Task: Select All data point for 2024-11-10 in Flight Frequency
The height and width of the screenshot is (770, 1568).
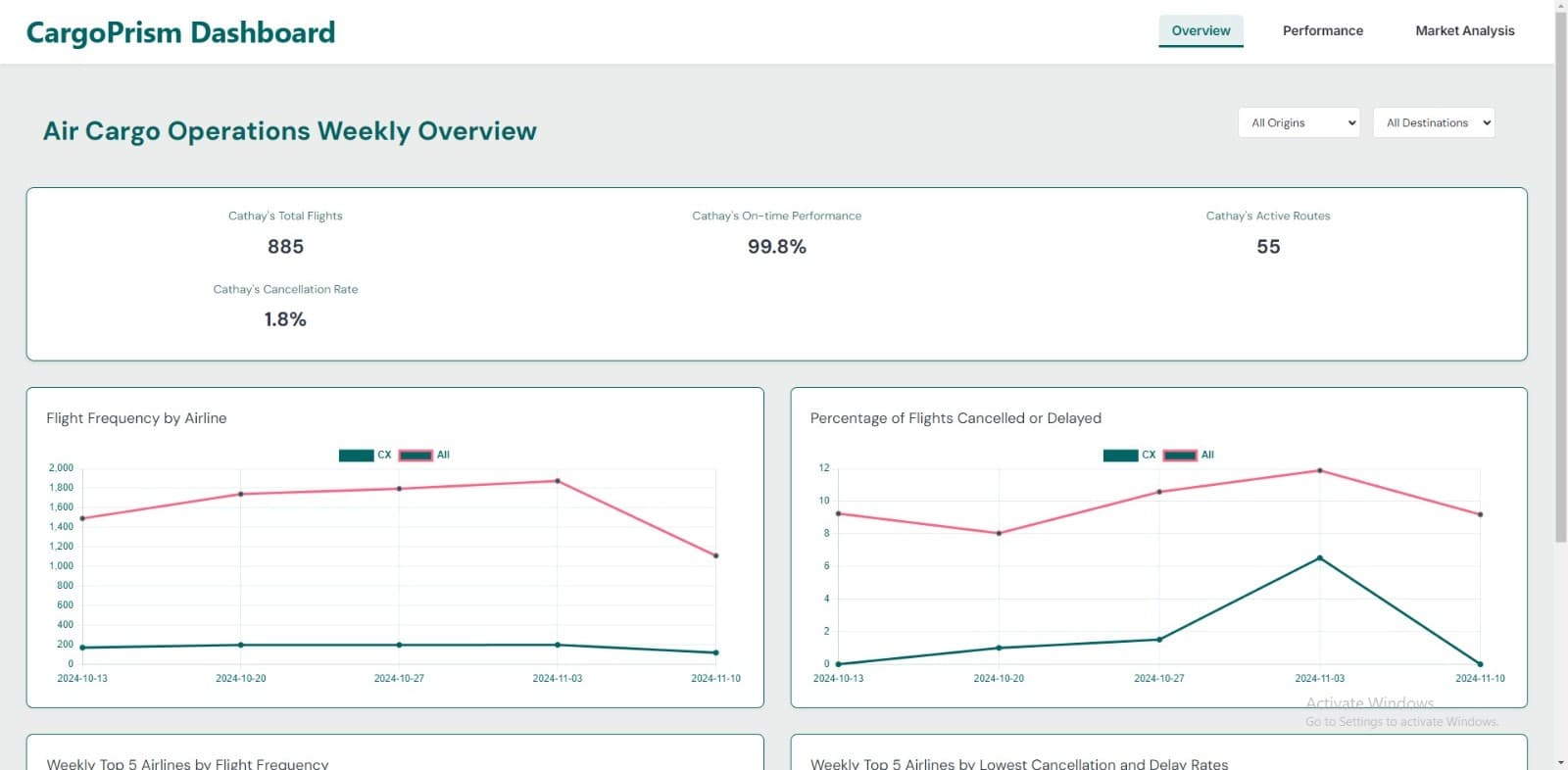Action: (716, 555)
